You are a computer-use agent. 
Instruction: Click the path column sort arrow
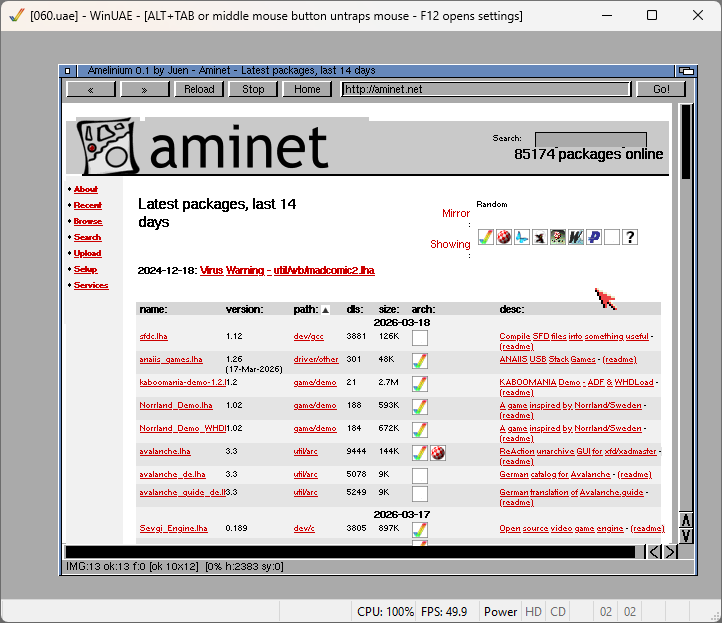(325, 310)
